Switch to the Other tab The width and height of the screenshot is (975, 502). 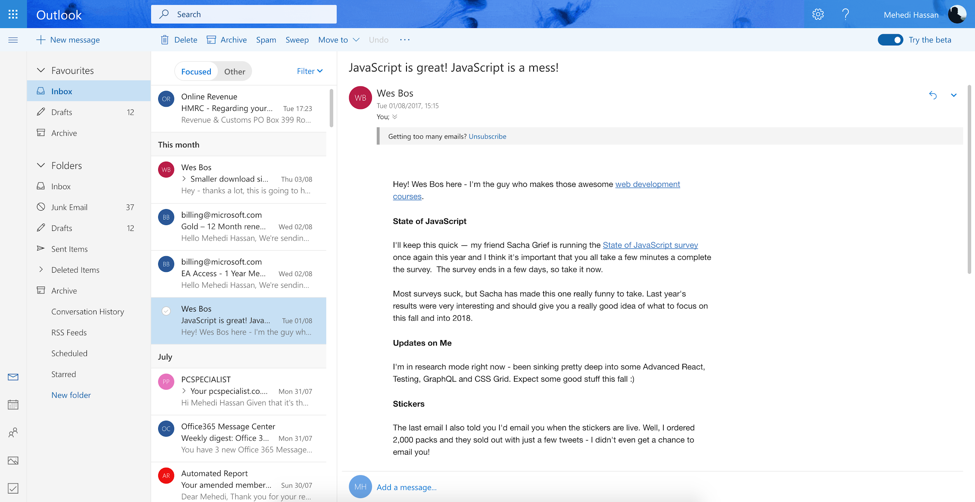coord(234,72)
